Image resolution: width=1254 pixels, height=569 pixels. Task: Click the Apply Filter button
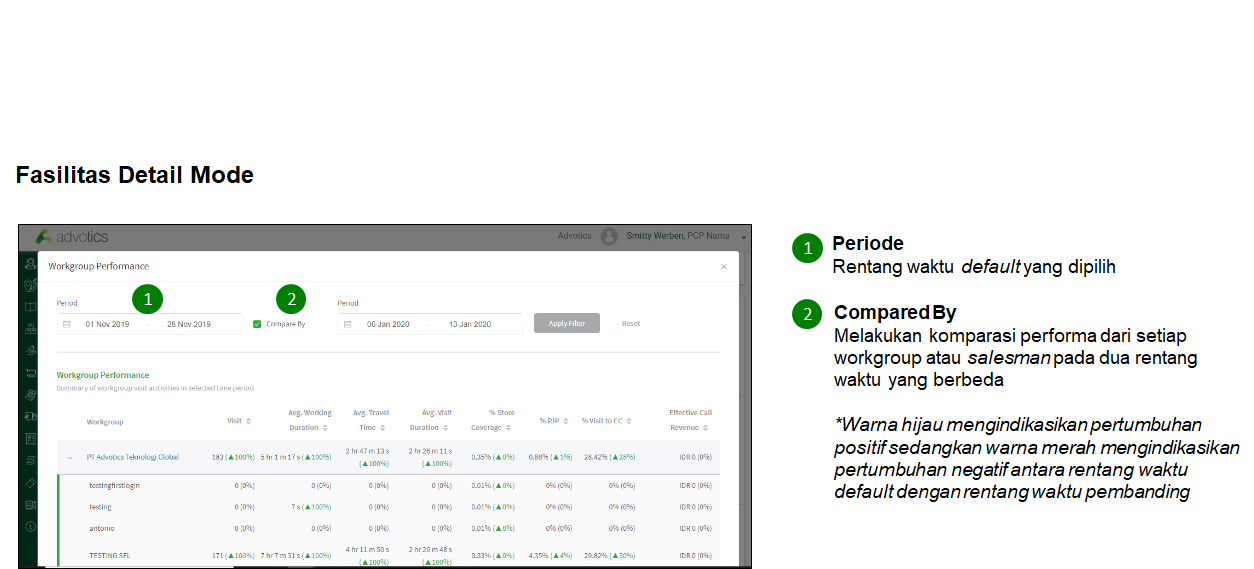[x=567, y=323]
